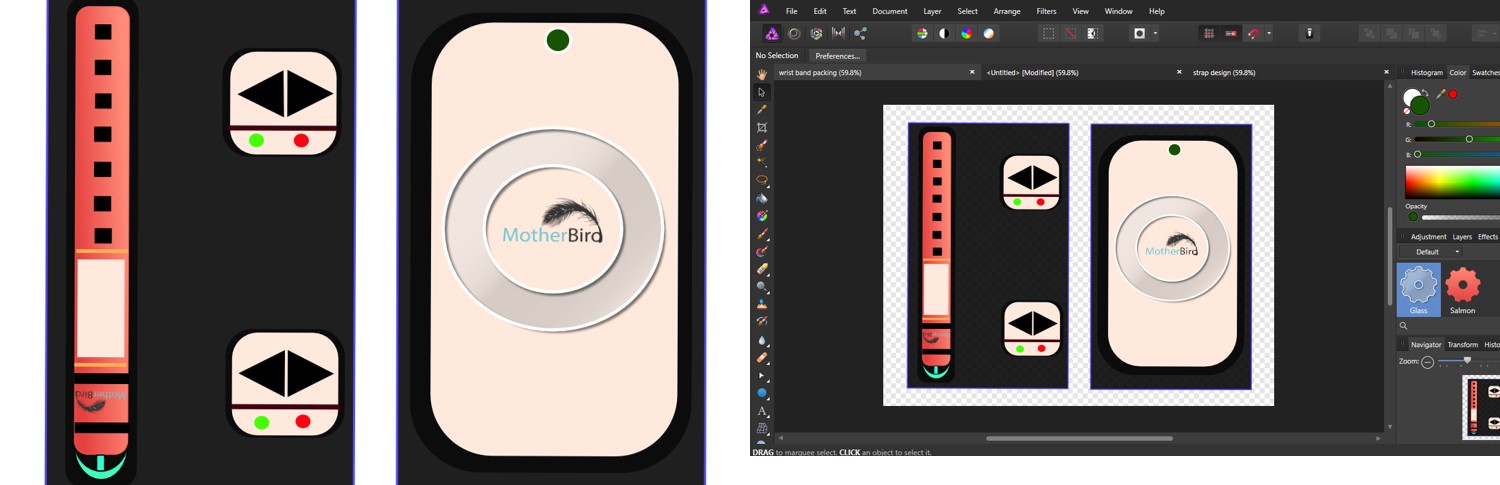Open the Histogram panel tab

click(1426, 72)
